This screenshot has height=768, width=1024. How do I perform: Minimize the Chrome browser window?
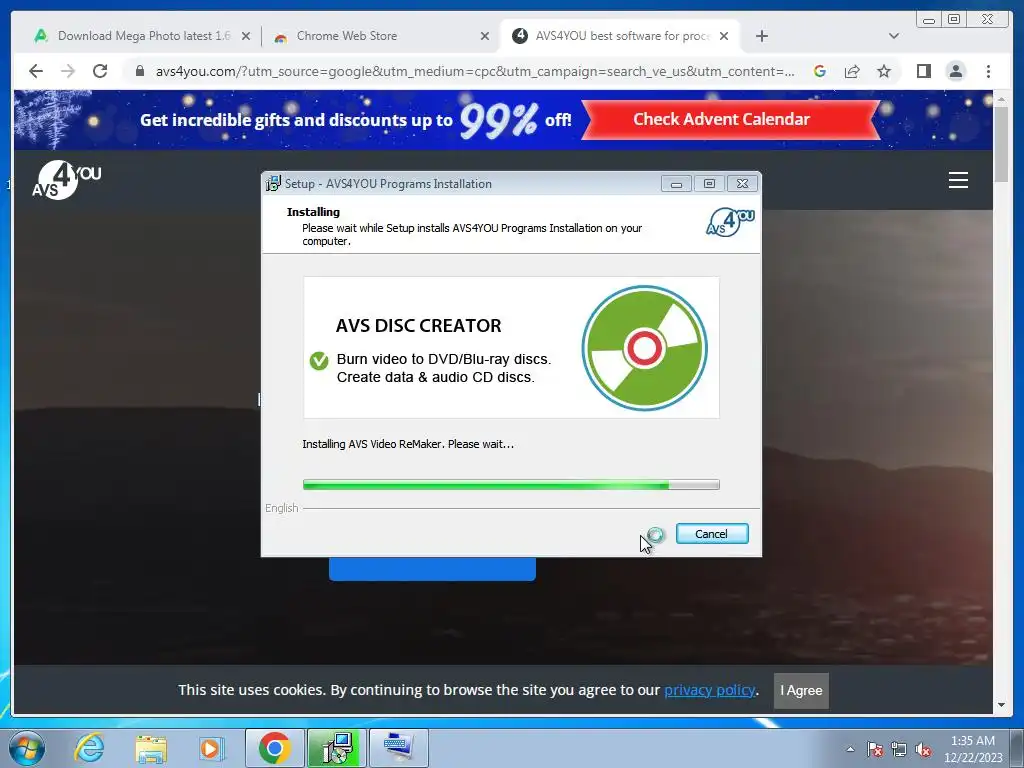pos(928,20)
